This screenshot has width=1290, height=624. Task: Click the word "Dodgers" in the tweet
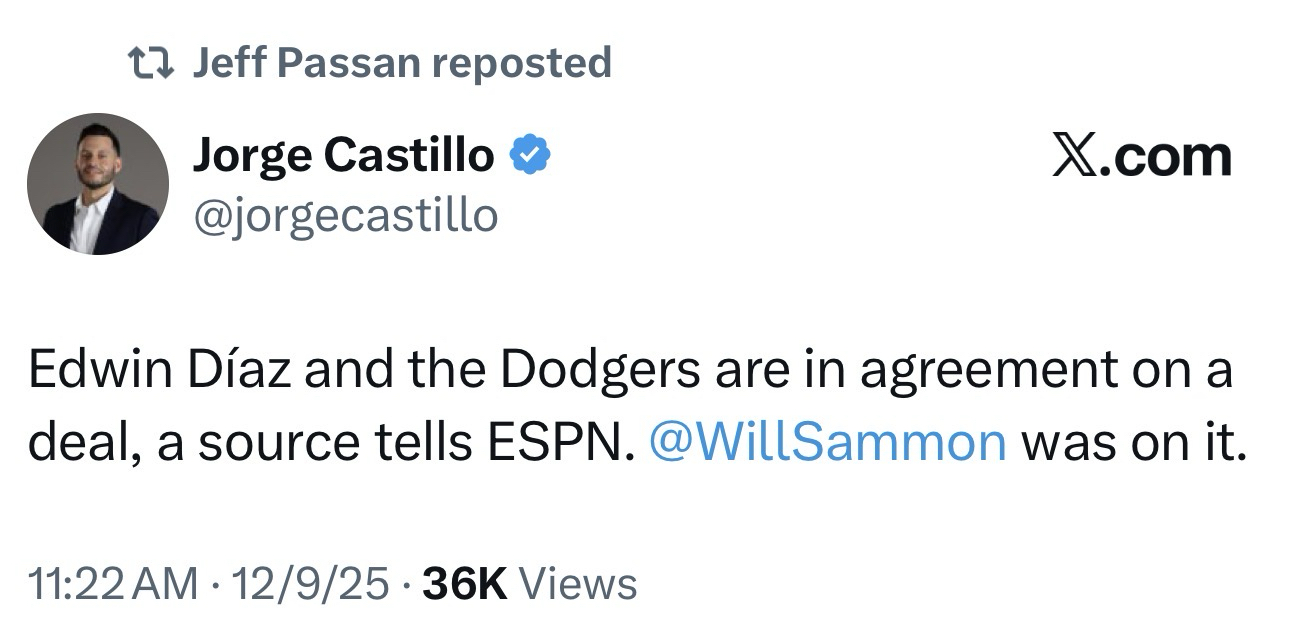click(x=600, y=370)
